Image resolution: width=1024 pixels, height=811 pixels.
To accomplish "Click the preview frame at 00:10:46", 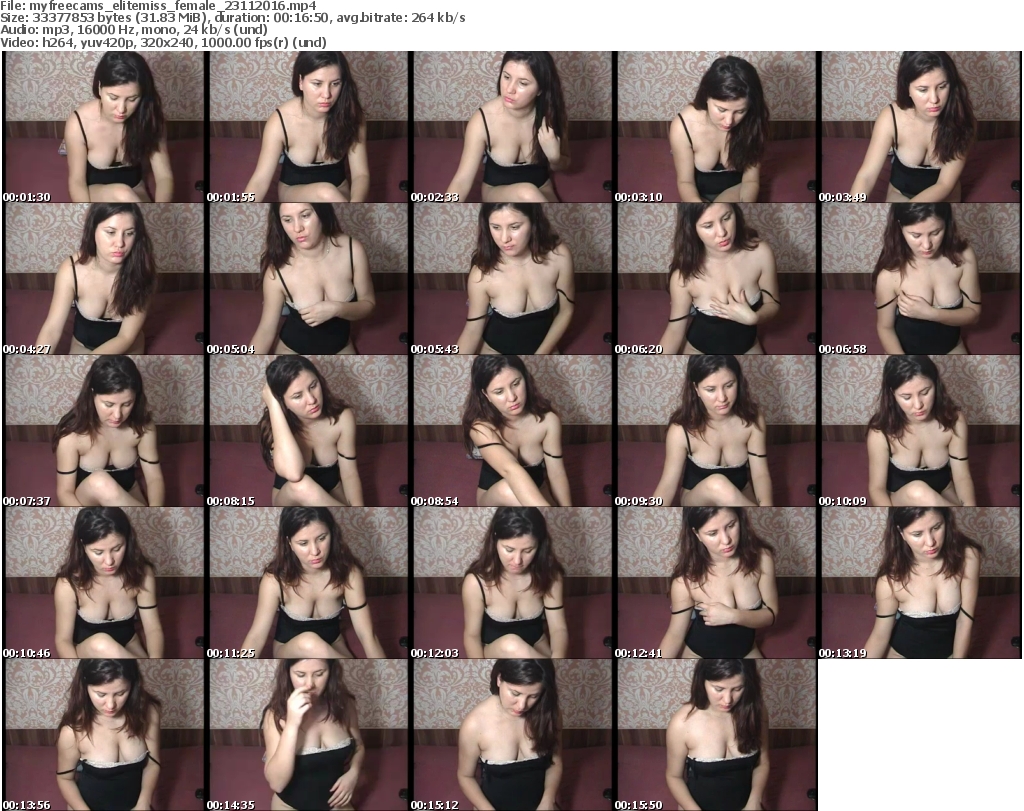I will tap(104, 582).
